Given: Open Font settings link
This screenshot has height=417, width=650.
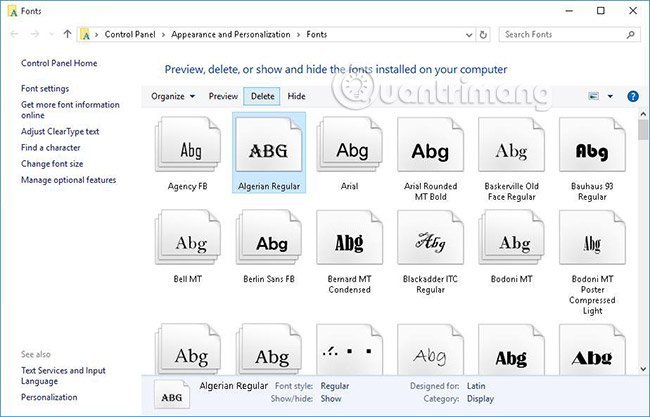Looking at the screenshot, I should click(x=45, y=88).
